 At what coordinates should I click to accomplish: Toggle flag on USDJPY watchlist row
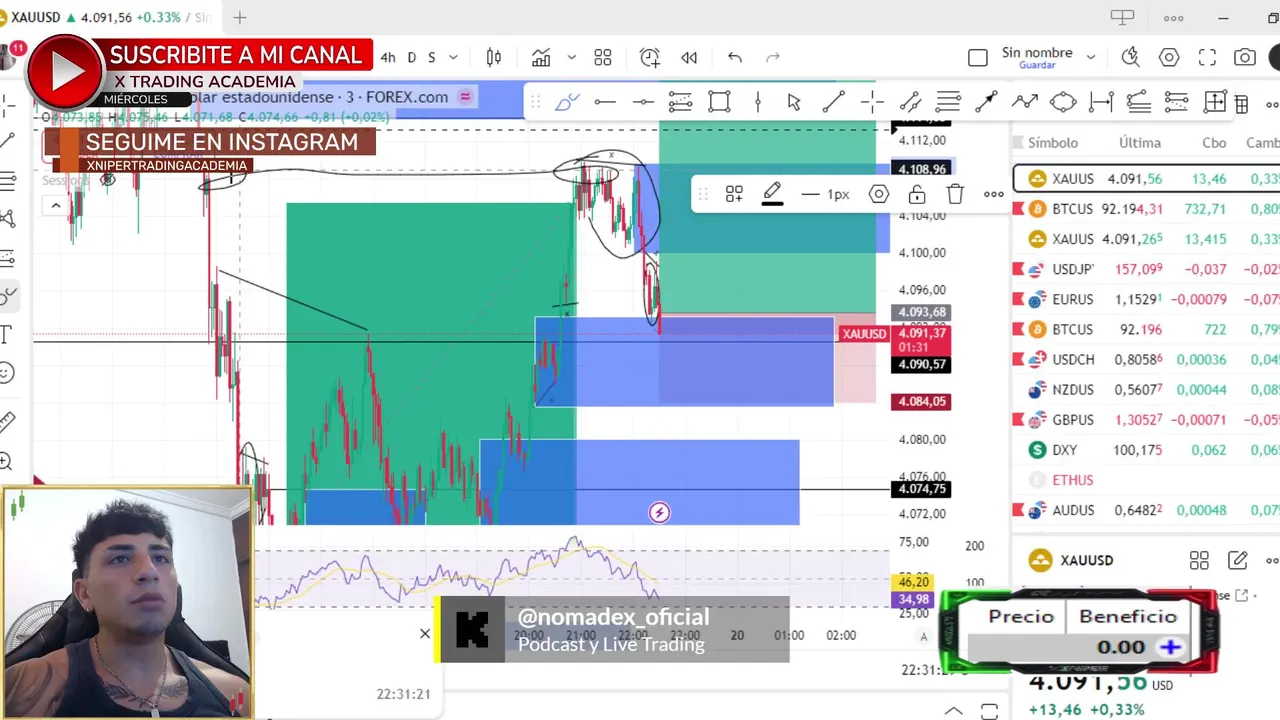click(x=1018, y=269)
